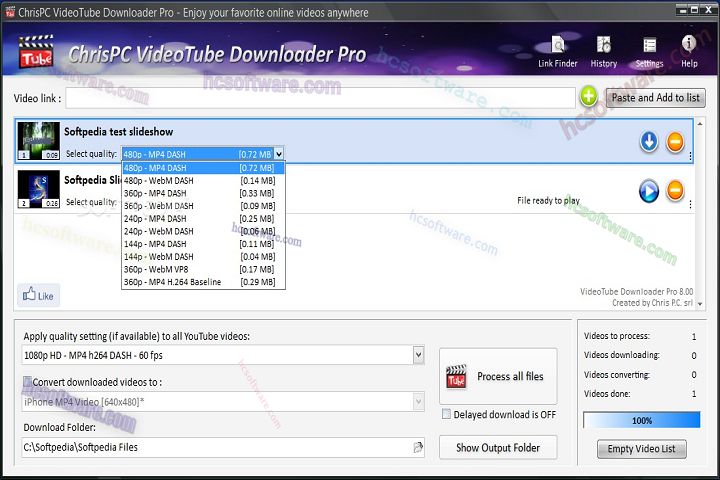The height and width of the screenshot is (480, 720).
Task: Click Videos done count
Action: 694,394
